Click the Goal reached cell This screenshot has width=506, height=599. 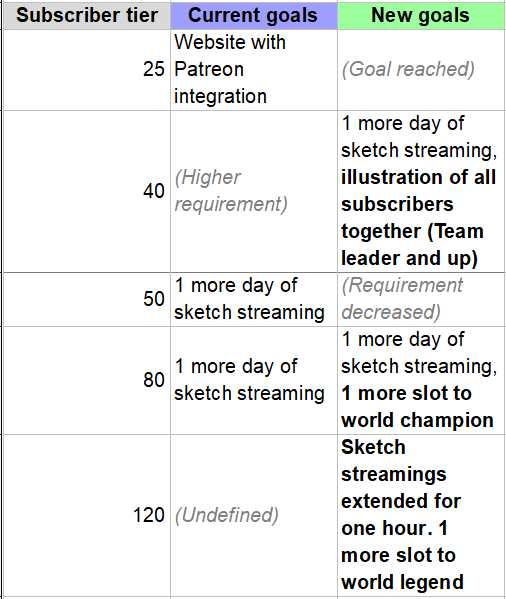coord(421,70)
